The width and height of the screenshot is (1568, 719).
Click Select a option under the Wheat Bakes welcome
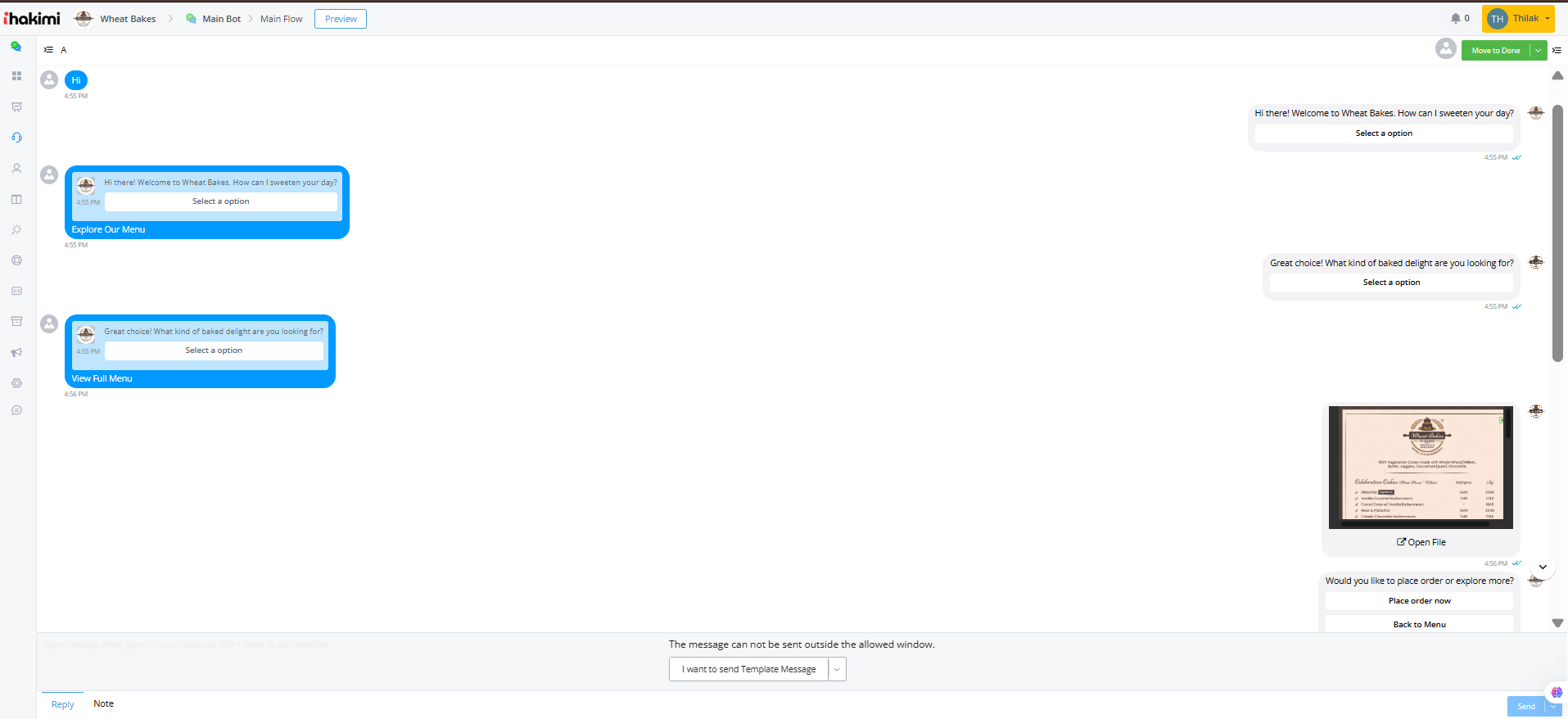[1384, 133]
